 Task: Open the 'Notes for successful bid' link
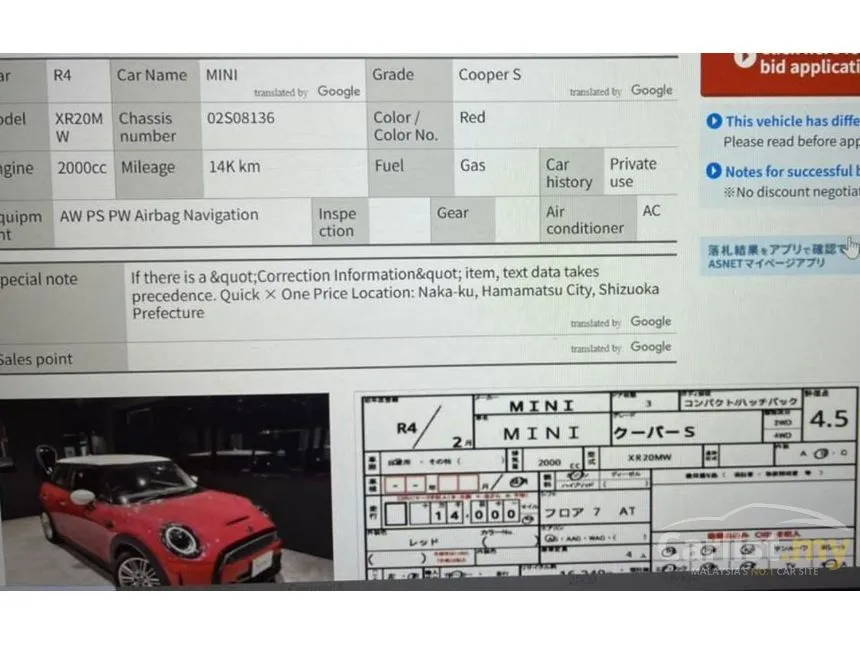click(792, 171)
